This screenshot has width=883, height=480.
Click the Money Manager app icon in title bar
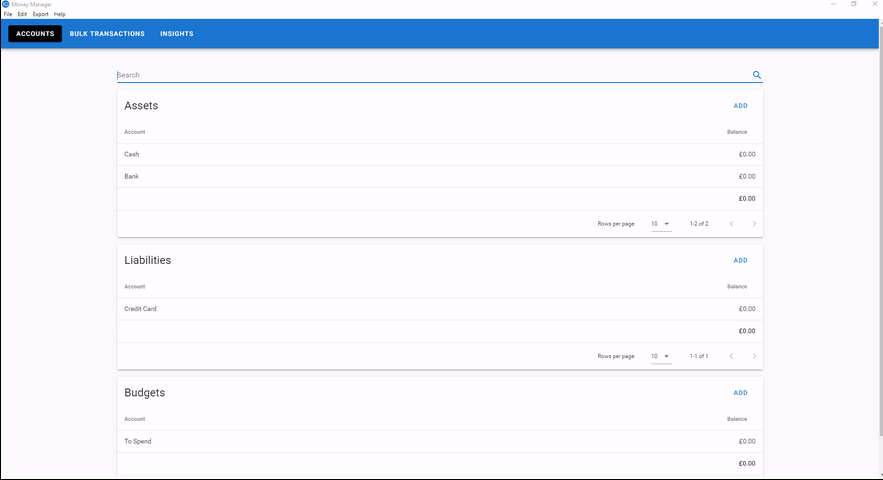6,4
